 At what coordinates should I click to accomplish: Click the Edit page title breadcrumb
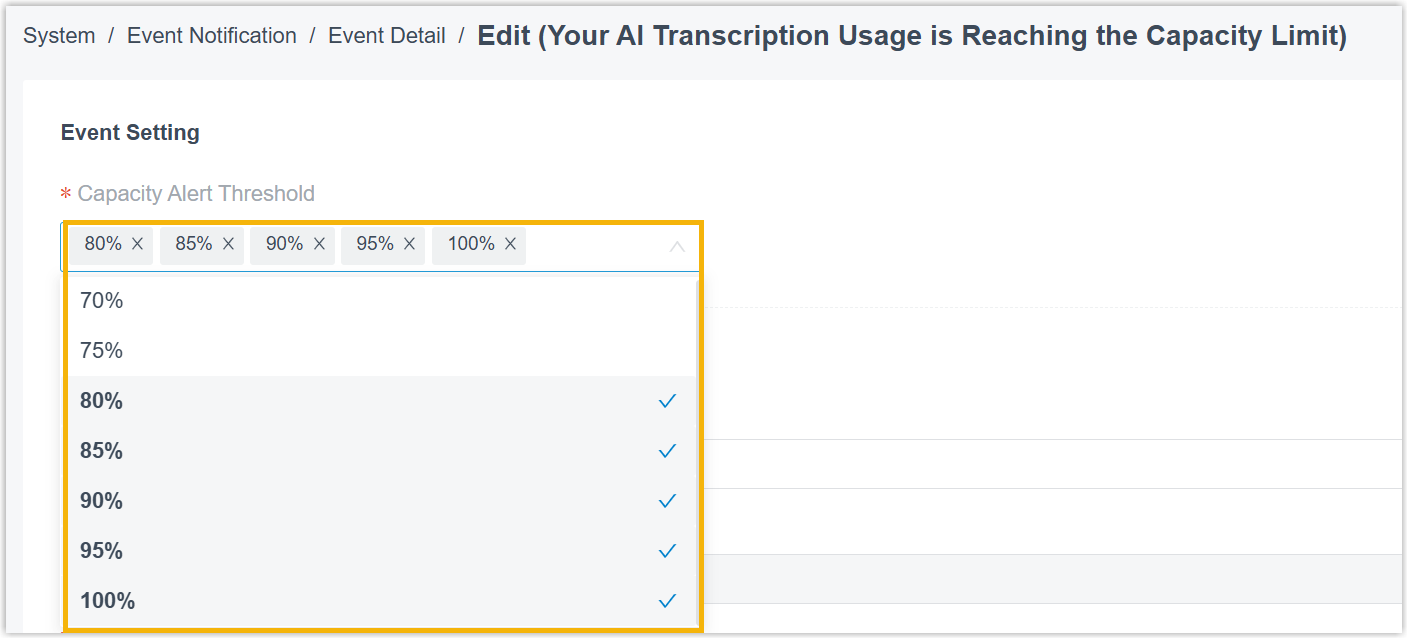click(x=911, y=36)
